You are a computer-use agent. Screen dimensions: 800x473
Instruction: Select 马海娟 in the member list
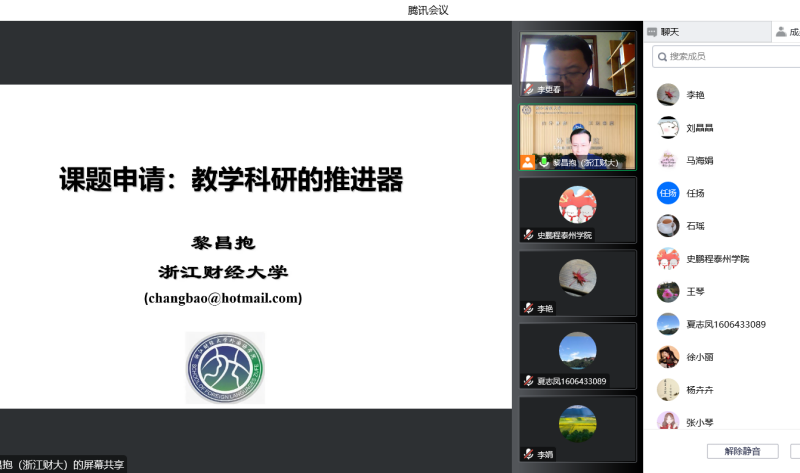[x=699, y=160]
